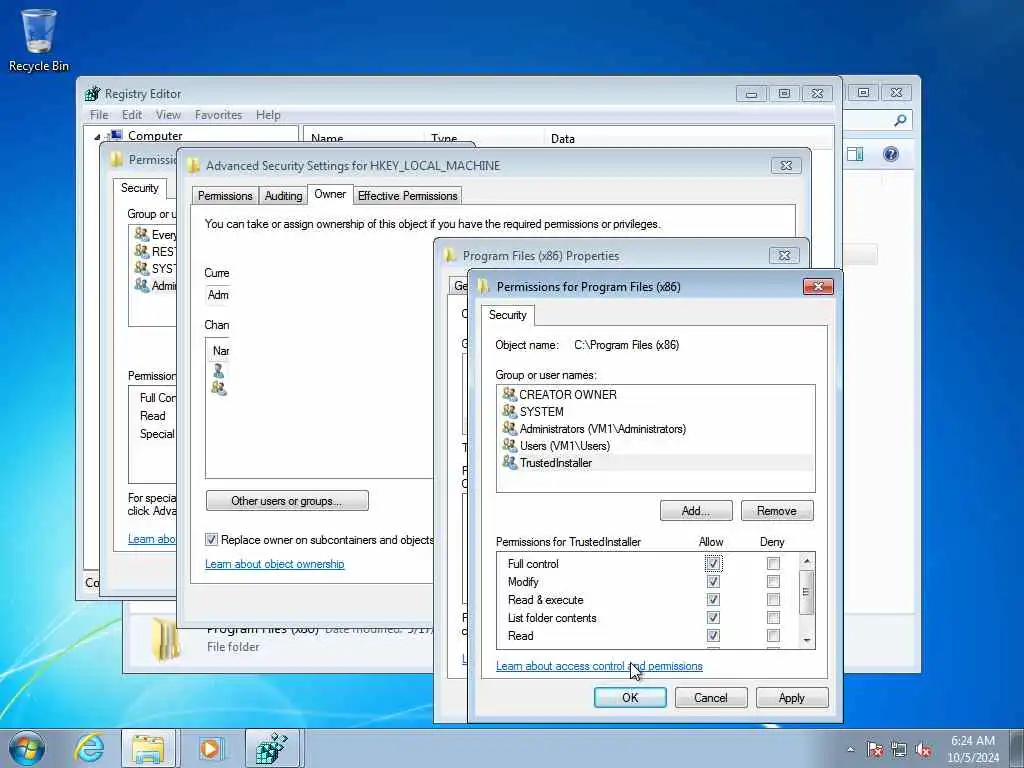Open the network tray icon
This screenshot has height=768, width=1024.
[x=899, y=749]
